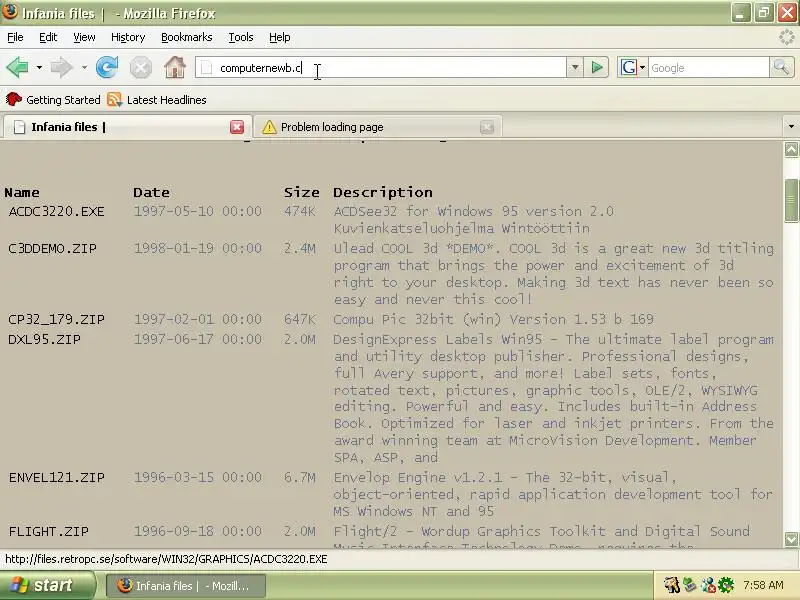The height and width of the screenshot is (600, 800).
Task: Click the status bar URL text
Action: (x=166, y=559)
